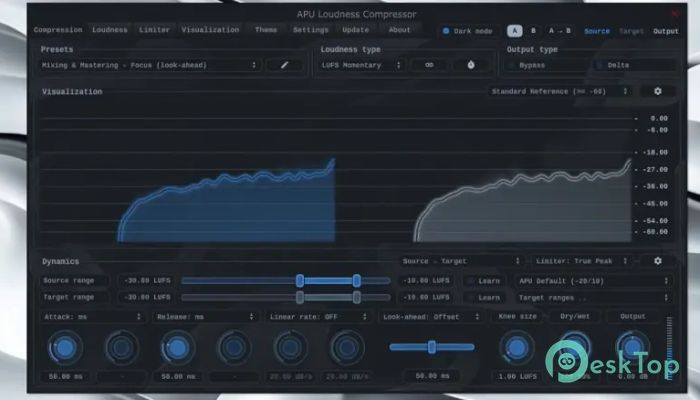This screenshot has width=700, height=400.
Task: Click the A → B copy button
Action: pos(560,31)
